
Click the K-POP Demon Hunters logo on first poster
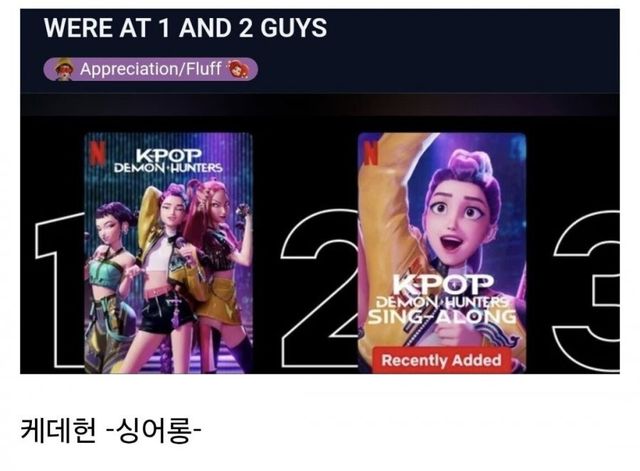pos(168,161)
